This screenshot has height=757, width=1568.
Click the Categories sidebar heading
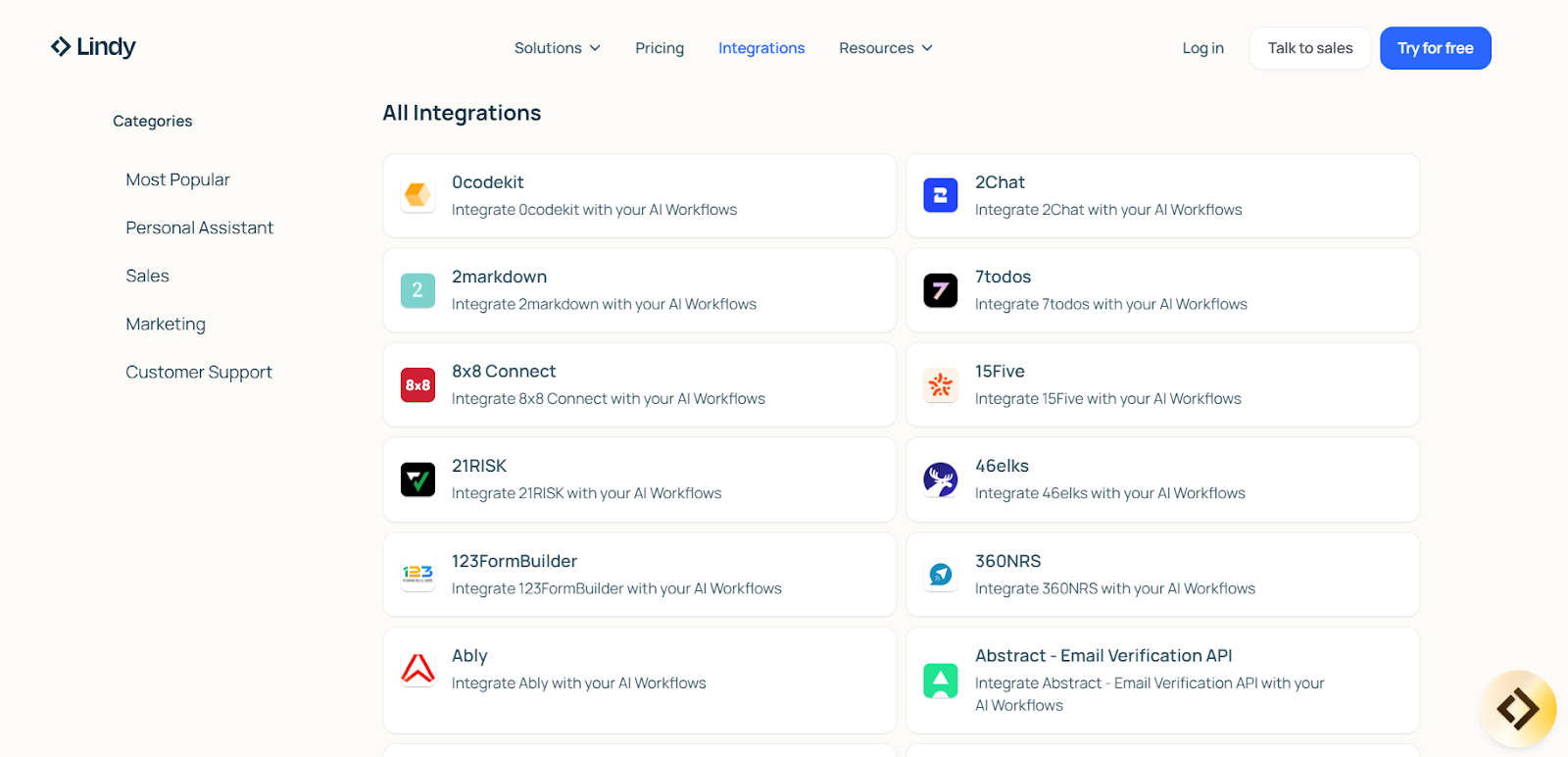click(x=152, y=121)
